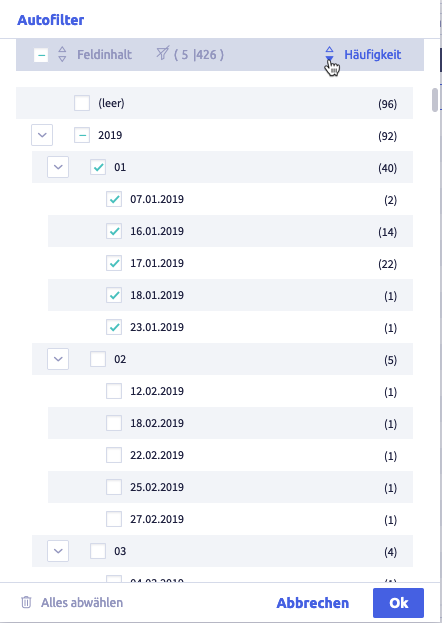
Task: Confirm filter with Ok button
Action: 398,603
